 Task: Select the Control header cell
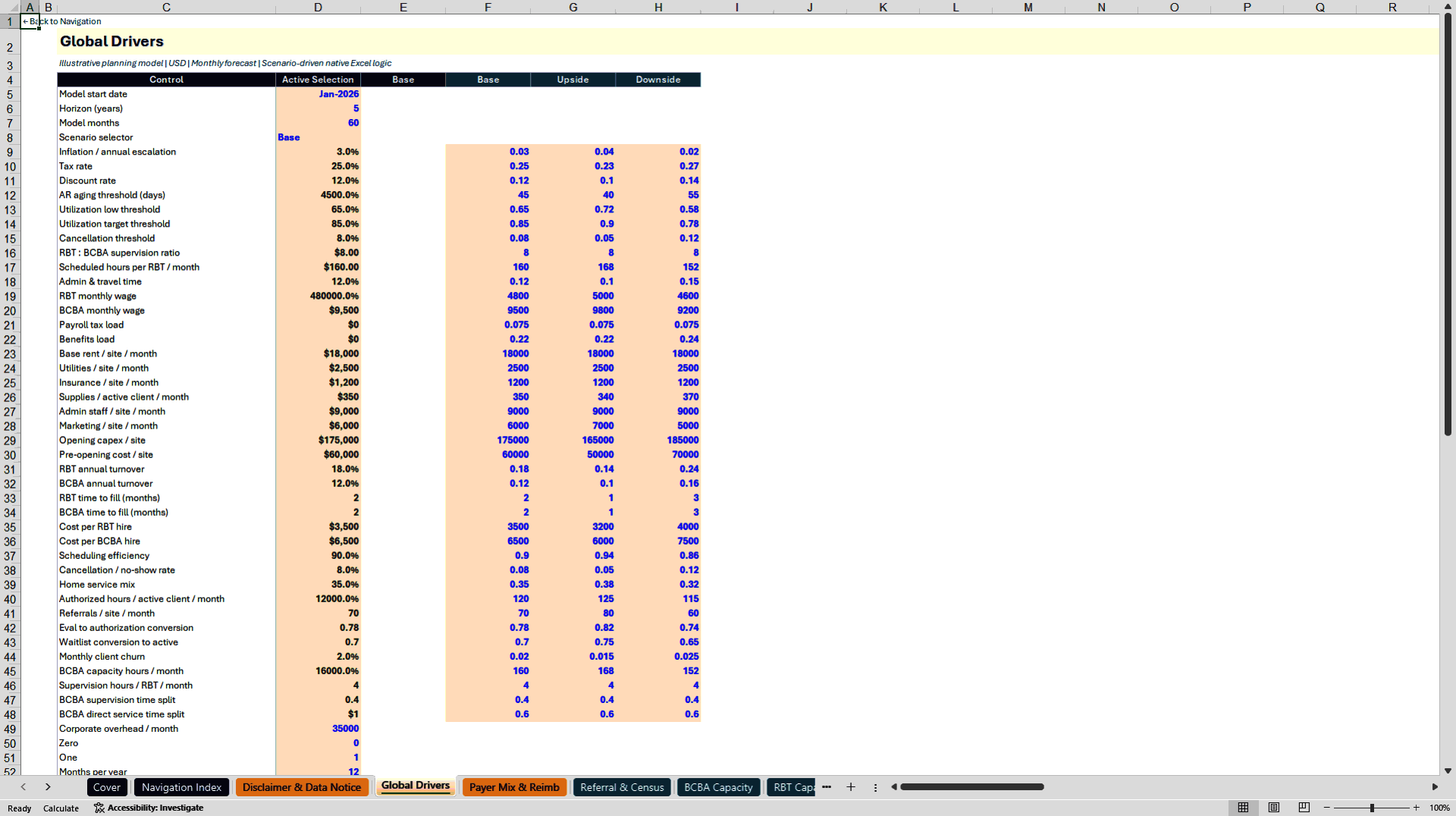pos(166,80)
